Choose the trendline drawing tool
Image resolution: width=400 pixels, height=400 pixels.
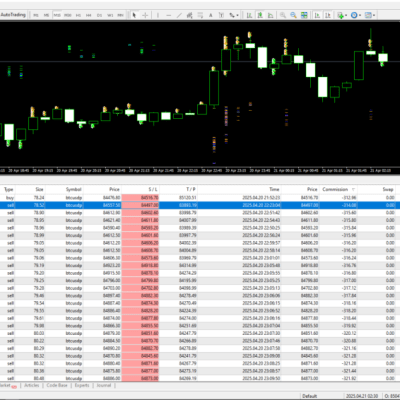[x=179, y=15]
